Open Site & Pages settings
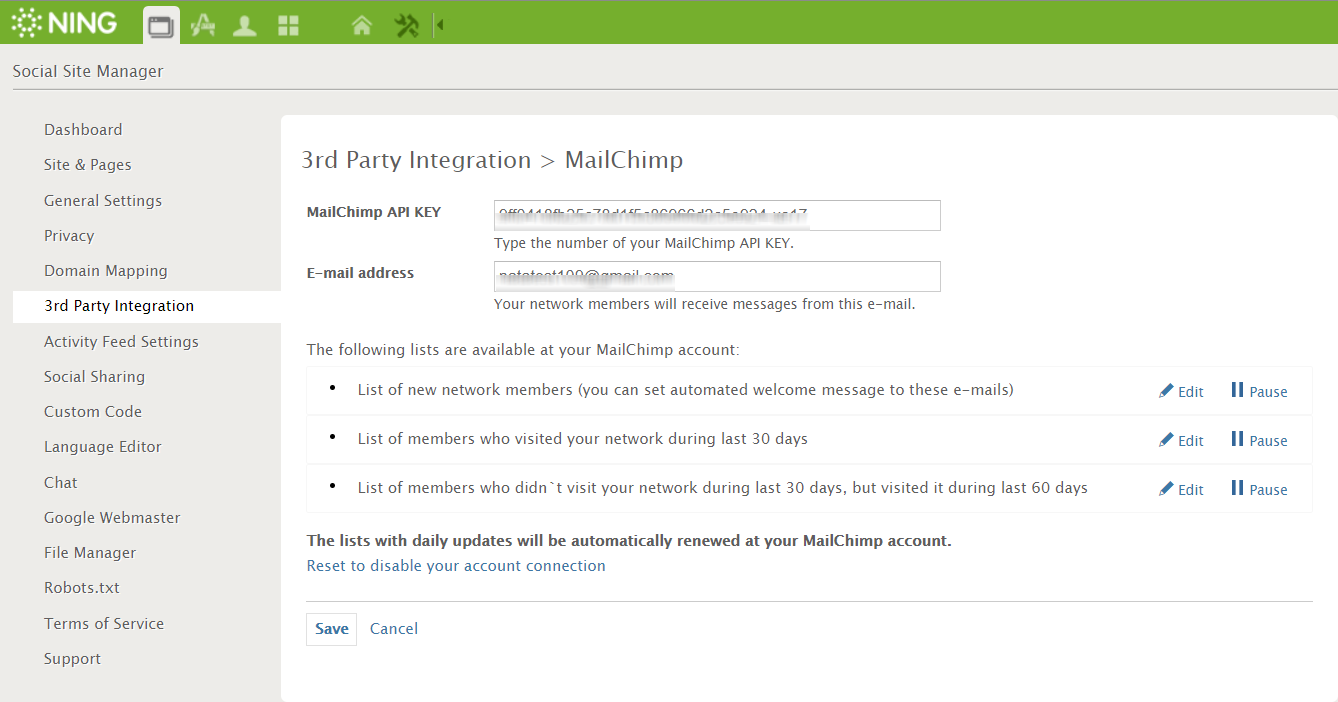 (x=88, y=165)
